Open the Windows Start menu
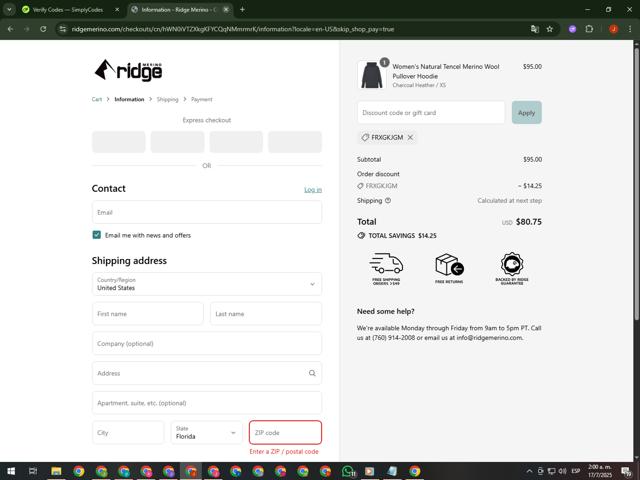Screen dimensions: 640x480 (x=11, y=471)
